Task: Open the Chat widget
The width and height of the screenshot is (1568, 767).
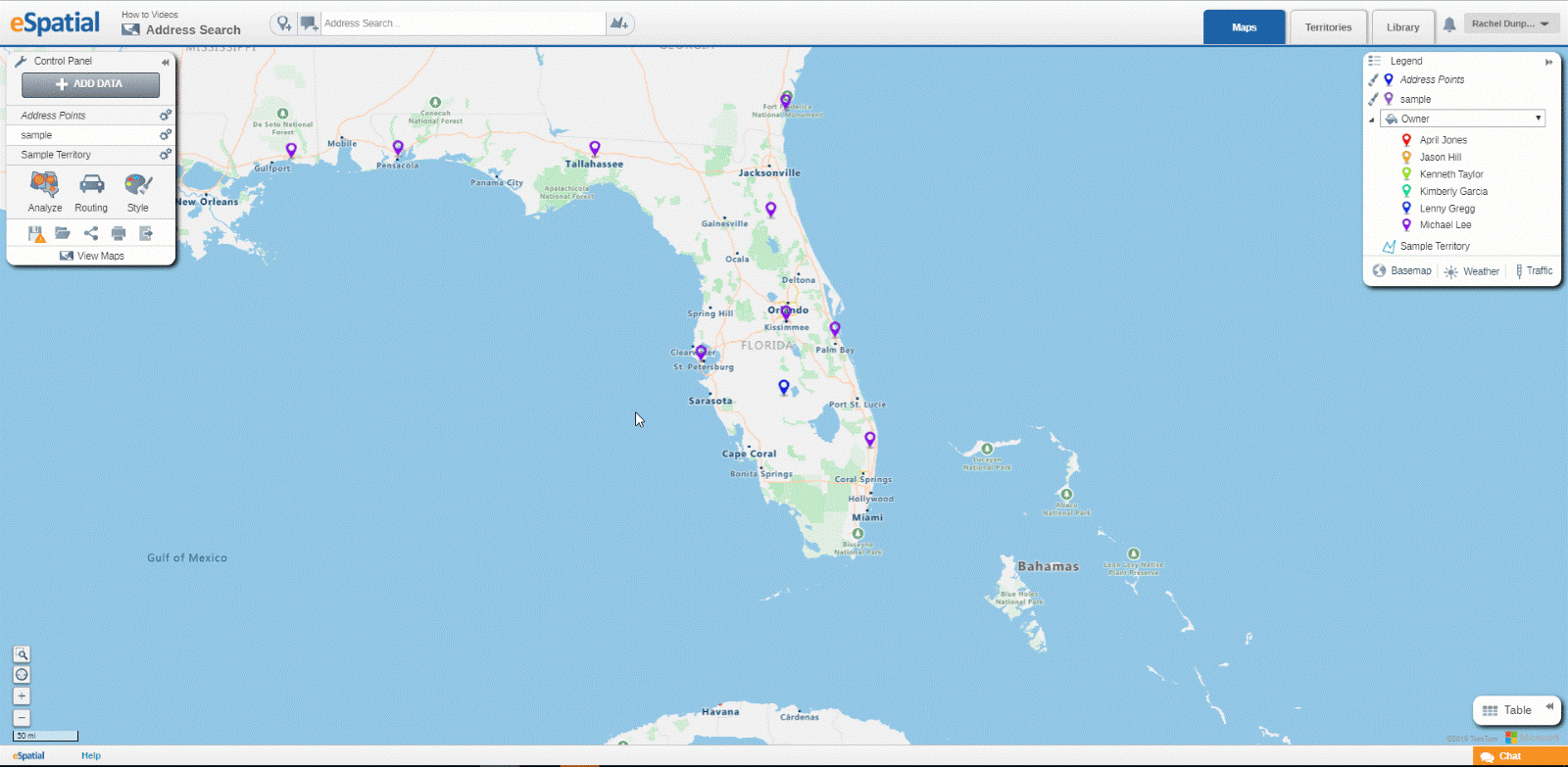Action: (x=1519, y=756)
